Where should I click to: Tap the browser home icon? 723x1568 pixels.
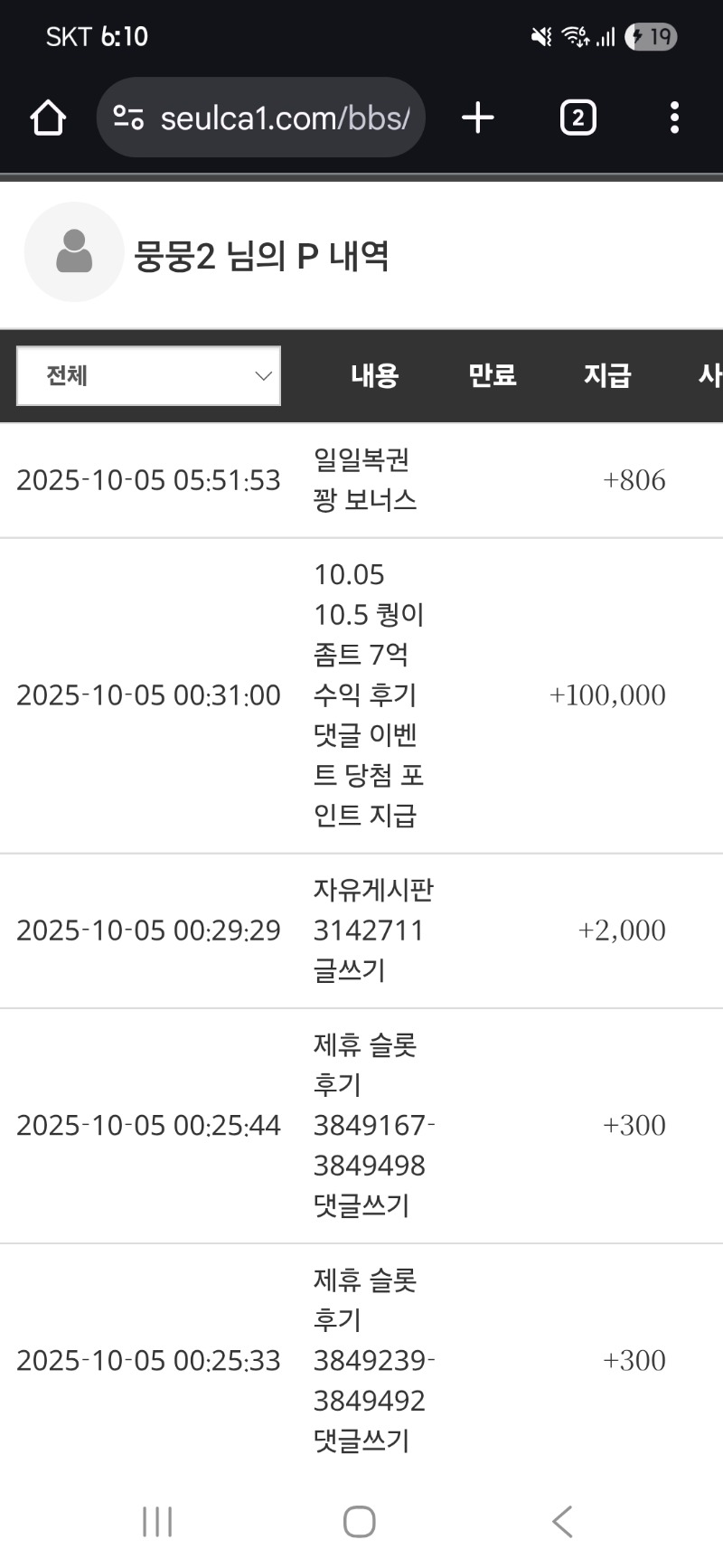48,118
